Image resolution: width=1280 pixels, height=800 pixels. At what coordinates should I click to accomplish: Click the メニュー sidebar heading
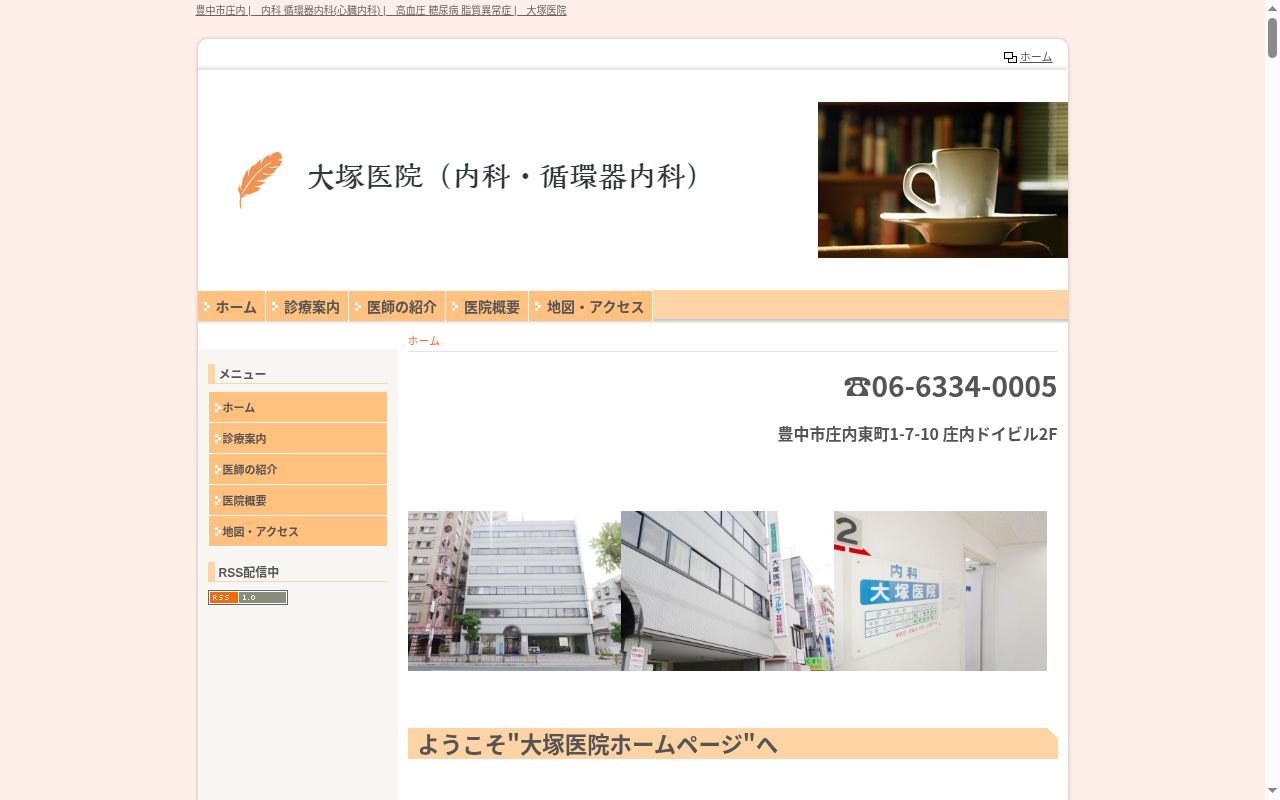pyautogui.click(x=242, y=374)
